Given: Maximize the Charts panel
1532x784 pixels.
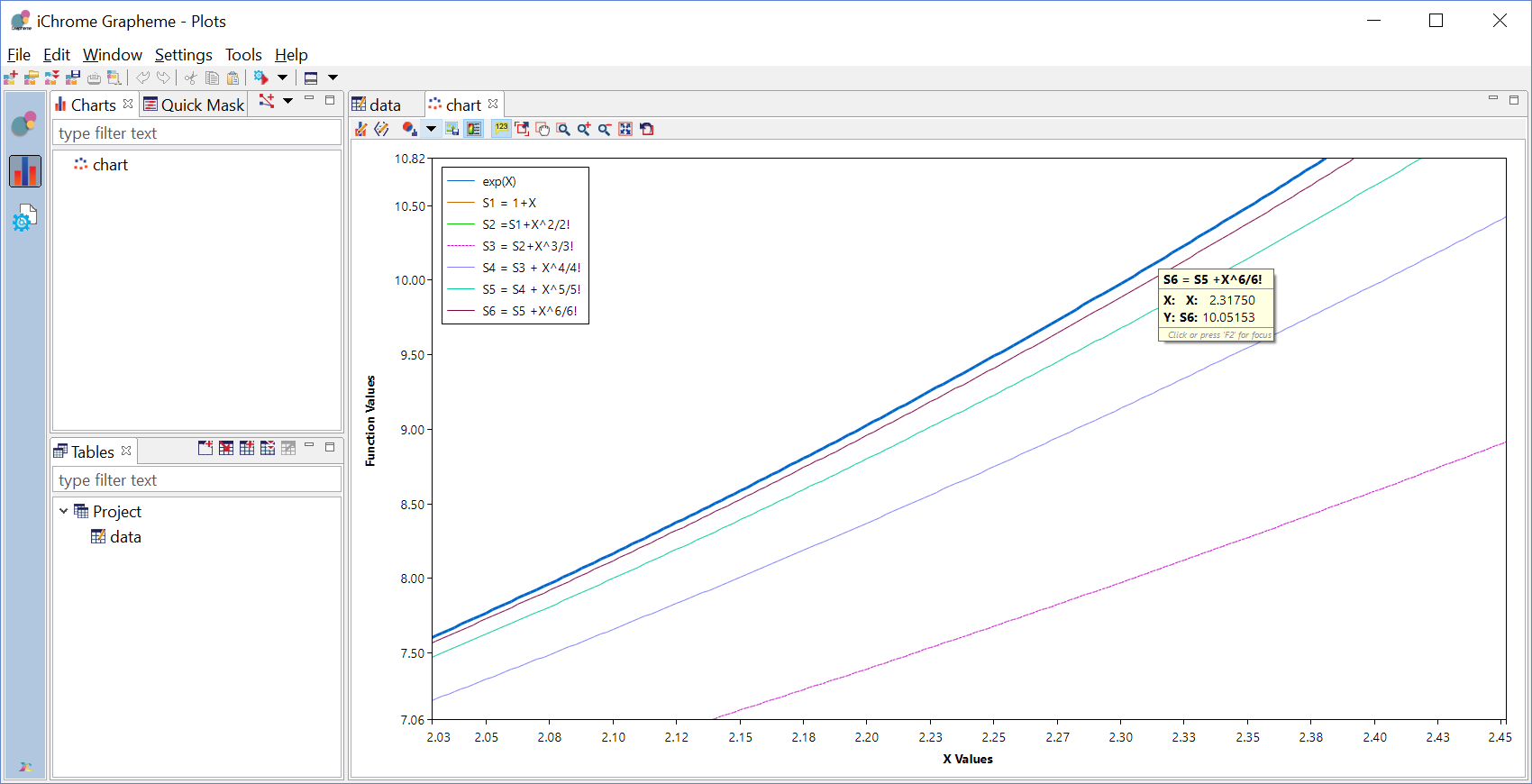Looking at the screenshot, I should [330, 99].
